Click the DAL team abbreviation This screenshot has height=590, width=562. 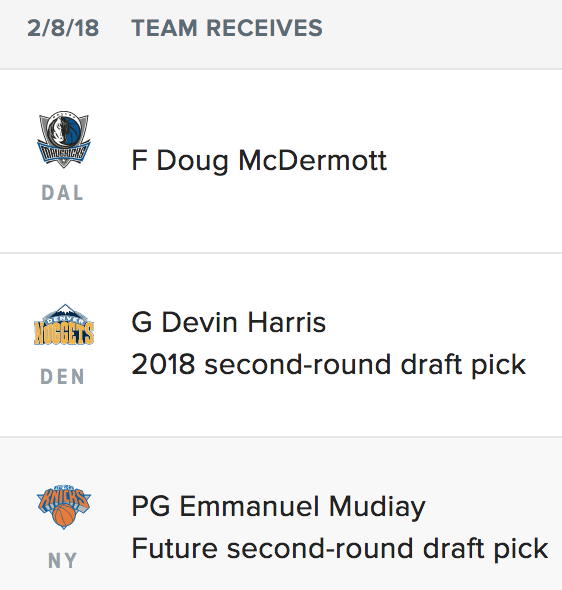coord(62,193)
